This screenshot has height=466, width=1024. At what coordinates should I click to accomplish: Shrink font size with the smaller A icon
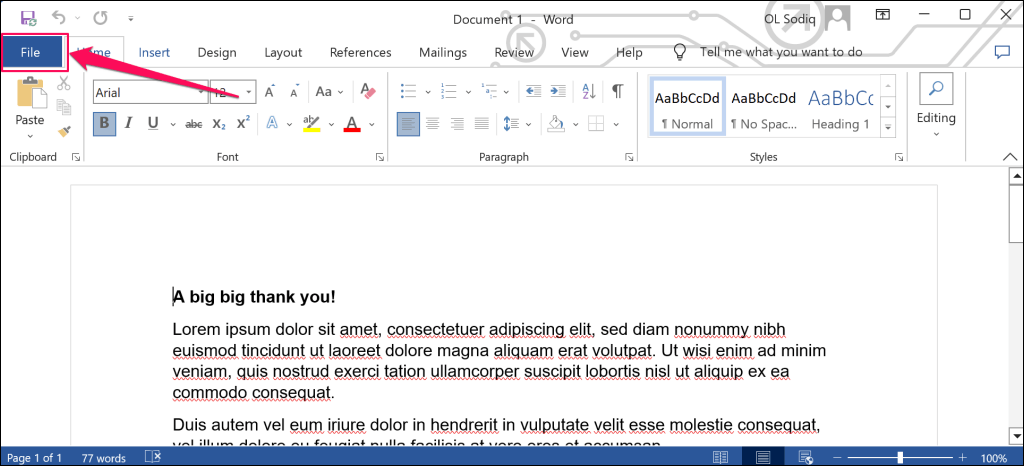pyautogui.click(x=295, y=92)
